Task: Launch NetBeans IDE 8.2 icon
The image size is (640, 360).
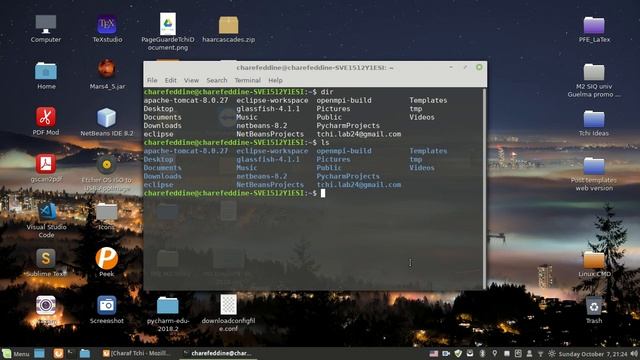Action: pos(107,118)
